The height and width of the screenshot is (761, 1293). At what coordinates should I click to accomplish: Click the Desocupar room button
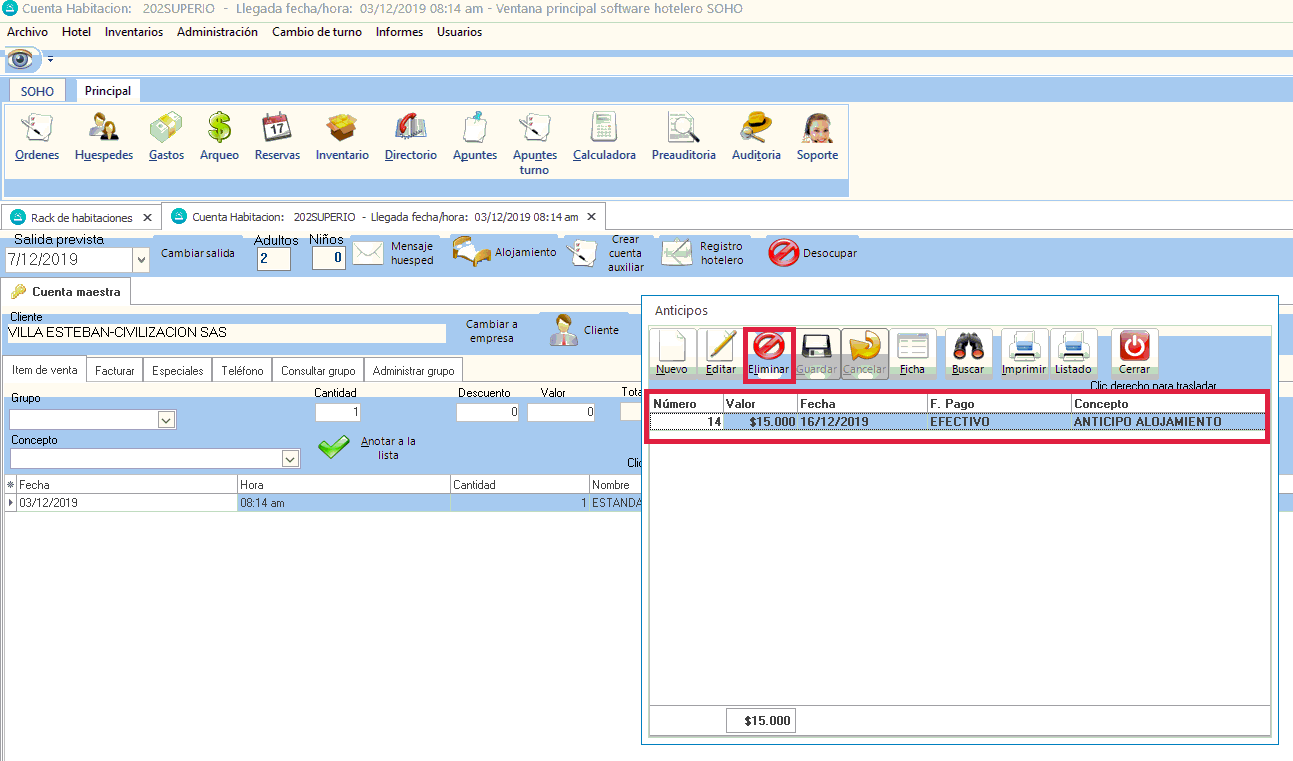pos(813,253)
